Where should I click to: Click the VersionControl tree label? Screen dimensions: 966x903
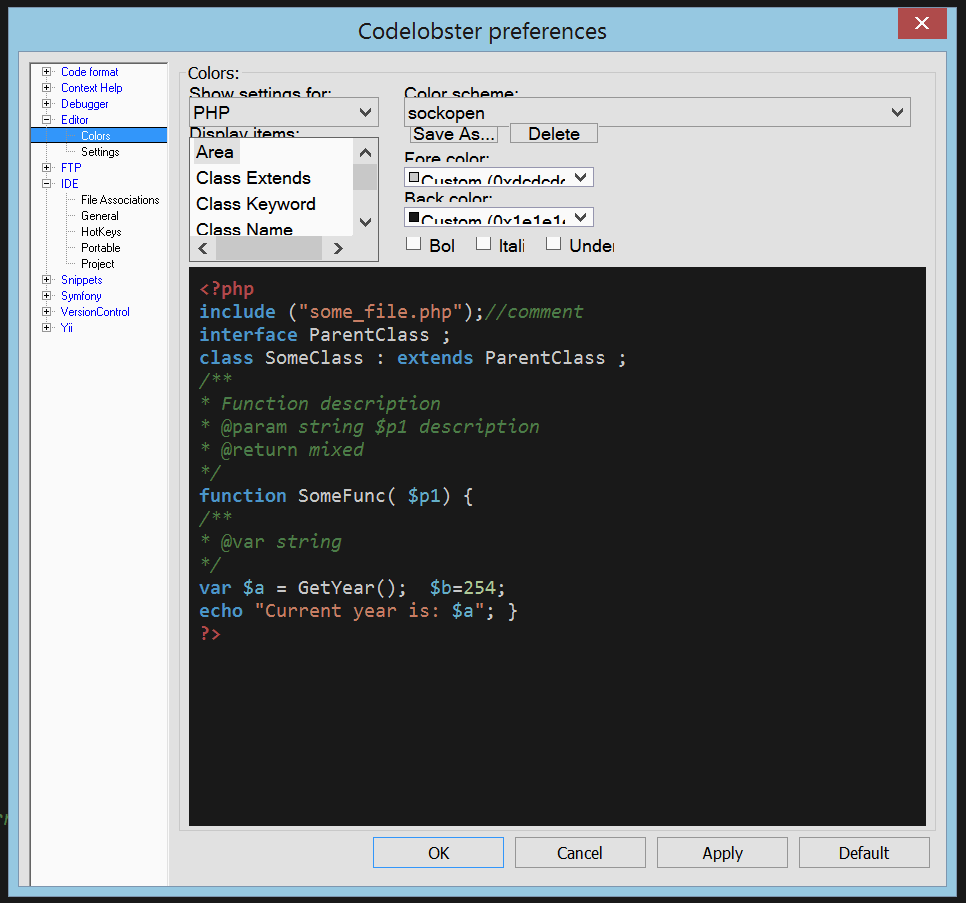point(95,312)
